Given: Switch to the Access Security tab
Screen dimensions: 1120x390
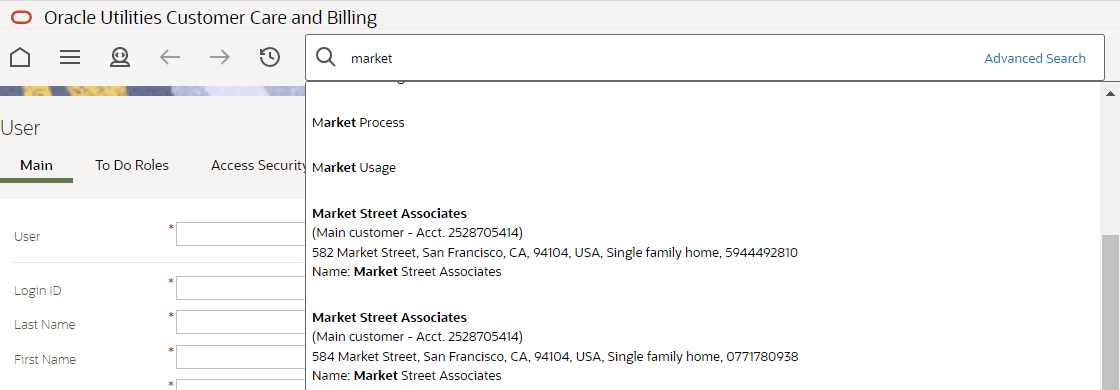Looking at the screenshot, I should [259, 166].
